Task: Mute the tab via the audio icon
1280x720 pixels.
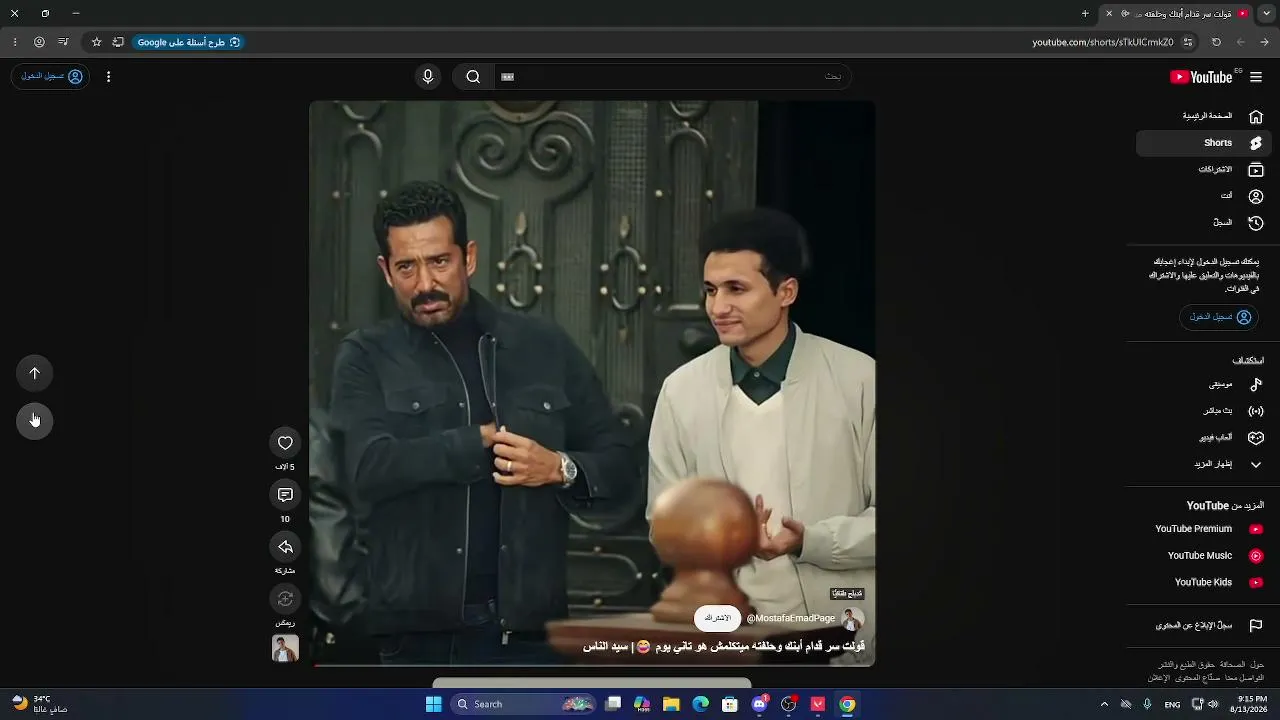Action: pyautogui.click(x=1126, y=14)
